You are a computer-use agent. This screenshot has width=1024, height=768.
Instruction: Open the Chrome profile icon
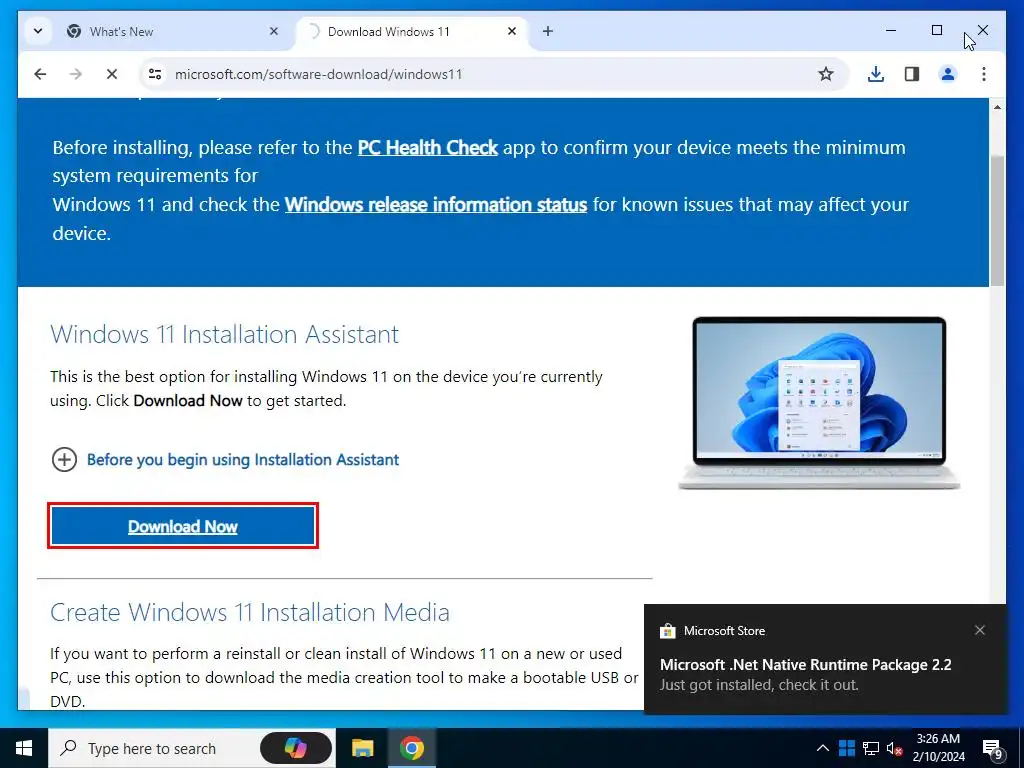[x=948, y=74]
